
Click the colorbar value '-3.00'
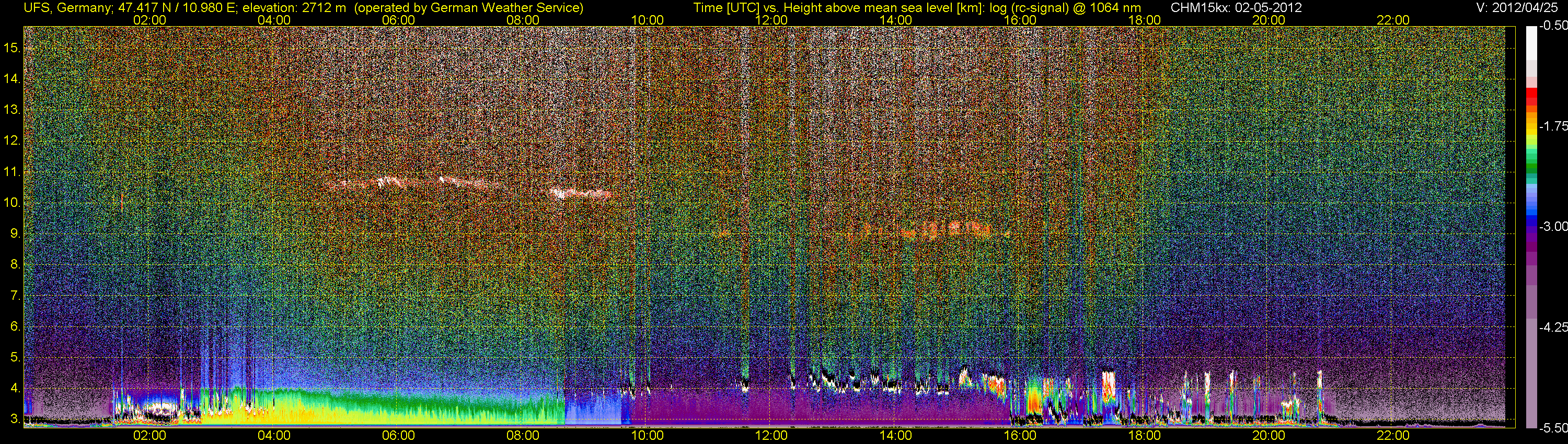(1553, 226)
